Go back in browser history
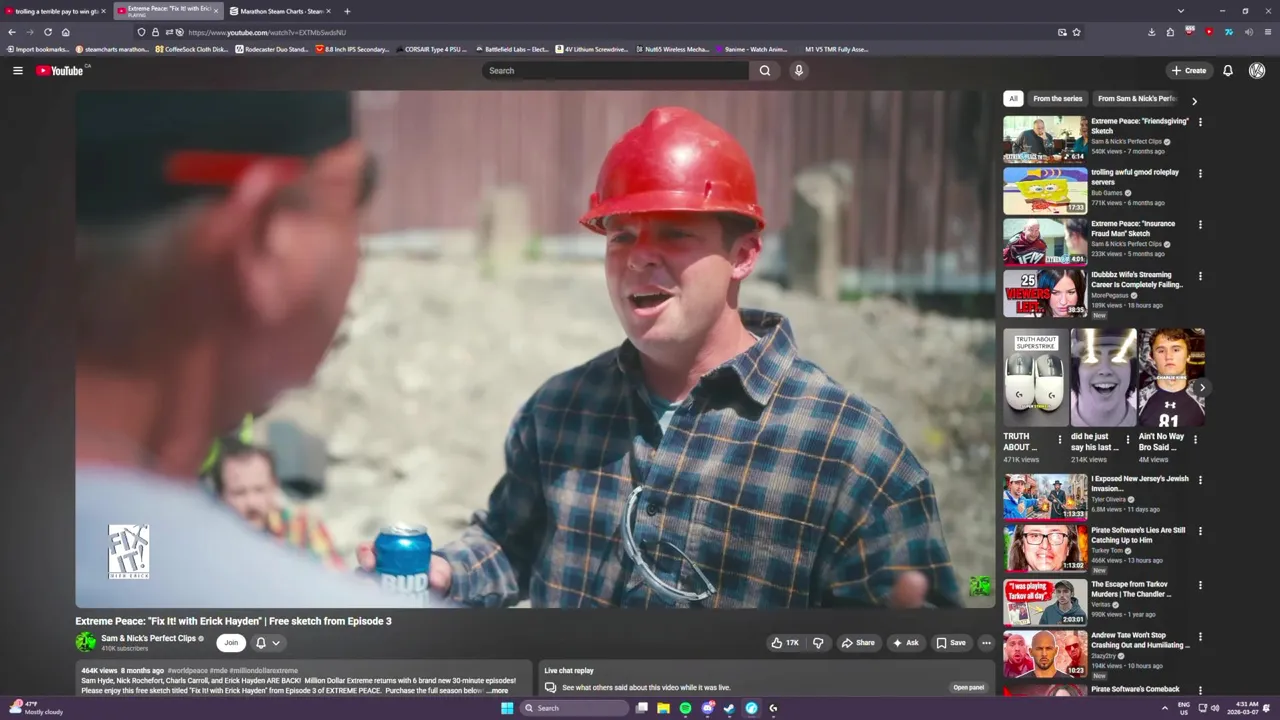Image resolution: width=1280 pixels, height=720 pixels. tap(12, 32)
